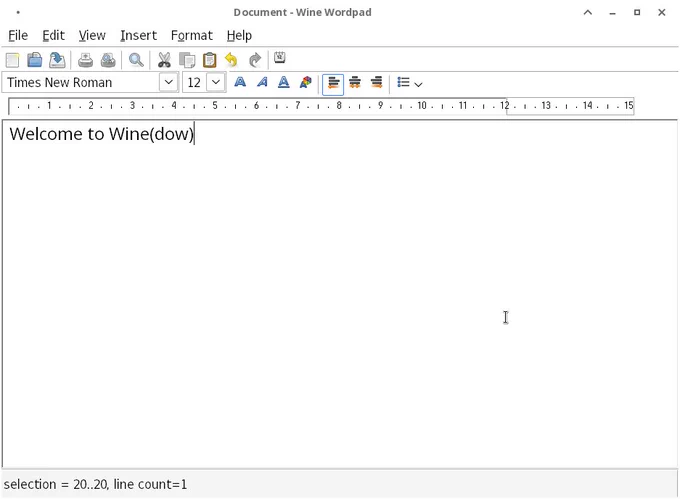Open the font size dropdown arrow
This screenshot has height=499, width=680.
216,82
